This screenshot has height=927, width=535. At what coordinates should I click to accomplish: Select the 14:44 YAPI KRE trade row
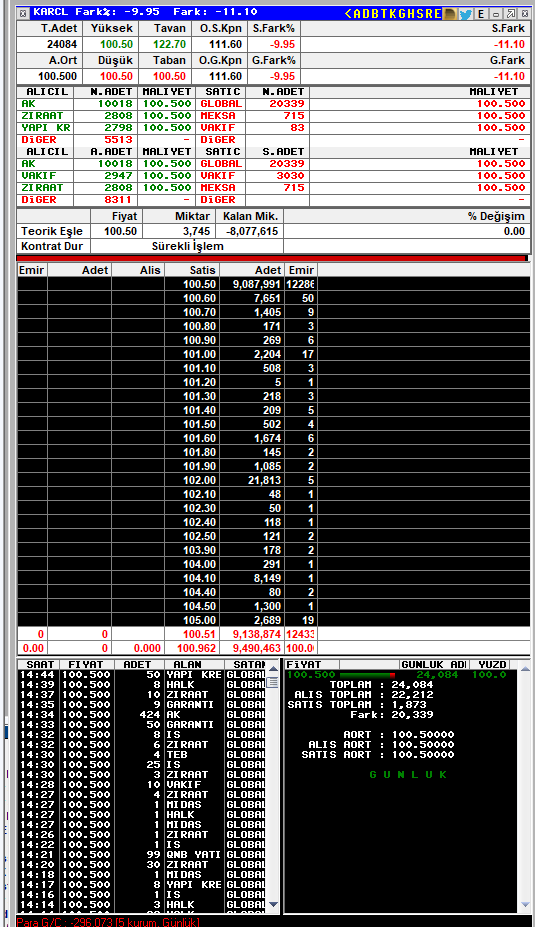point(142,675)
